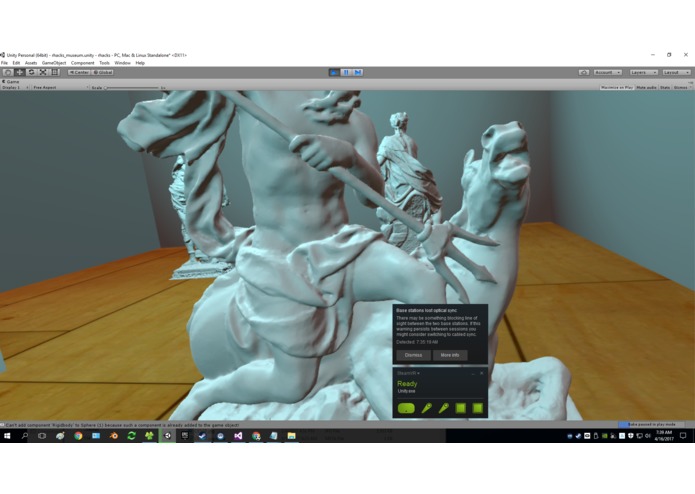Adjust the Game view Scale slider

[x=132, y=88]
